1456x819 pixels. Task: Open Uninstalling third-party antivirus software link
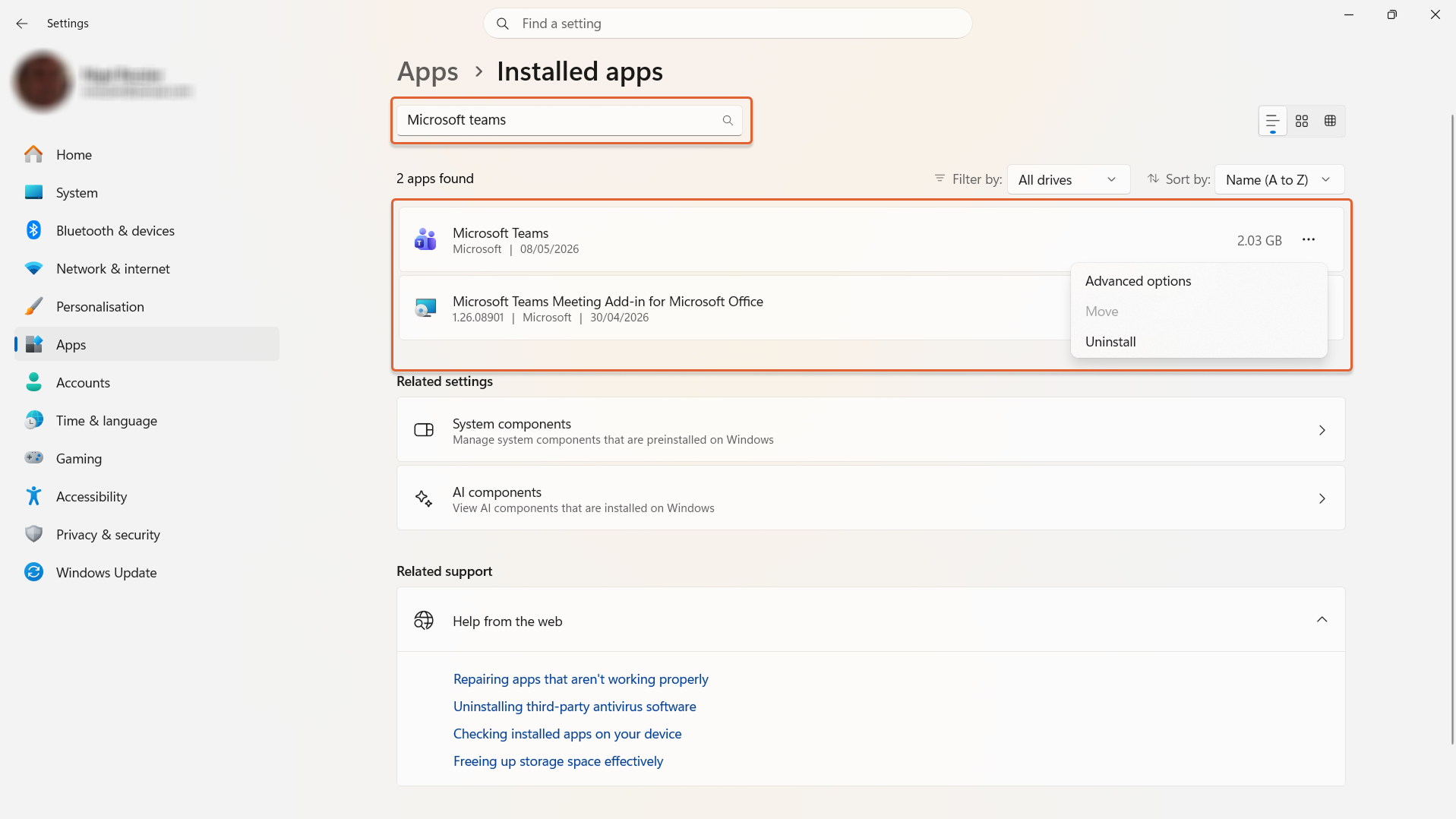pyautogui.click(x=574, y=707)
